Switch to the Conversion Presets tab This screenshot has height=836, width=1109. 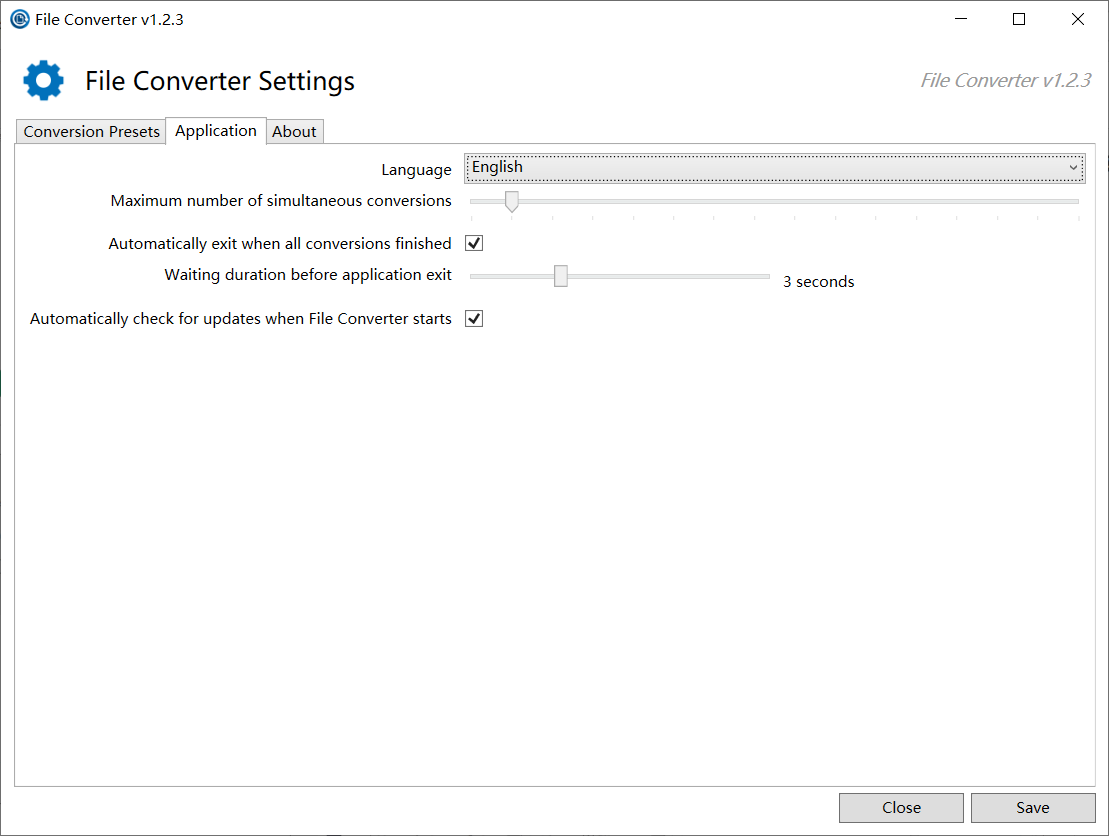[x=90, y=131]
